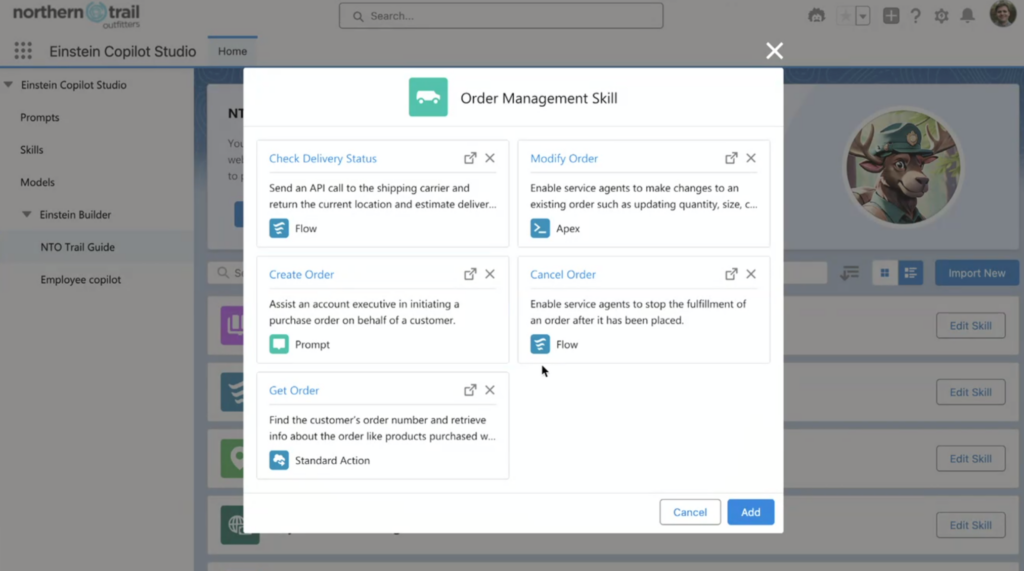Screen dimensions: 1024x571
Task: Remove the Get Order action
Action: [490, 390]
